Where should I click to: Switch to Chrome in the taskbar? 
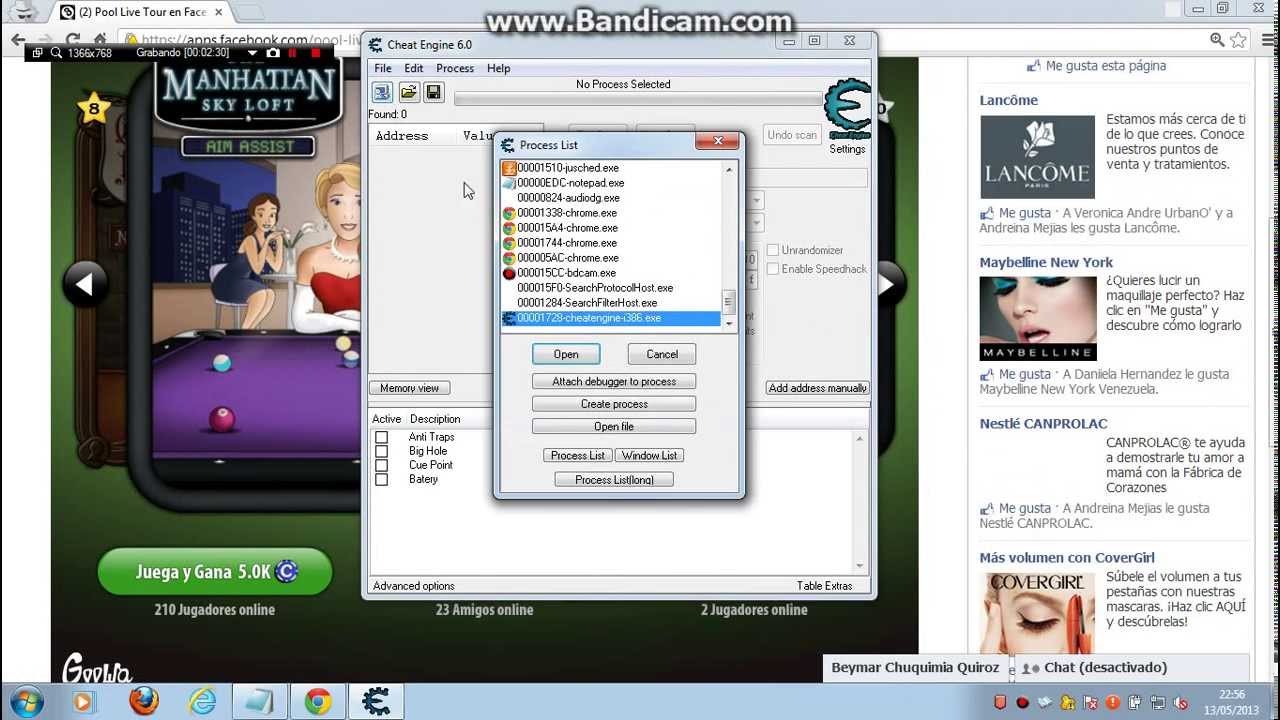[x=318, y=701]
